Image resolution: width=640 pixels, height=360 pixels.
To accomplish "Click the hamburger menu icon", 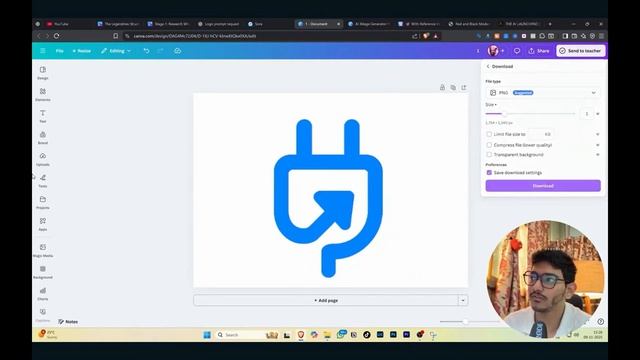I will click(x=42, y=51).
